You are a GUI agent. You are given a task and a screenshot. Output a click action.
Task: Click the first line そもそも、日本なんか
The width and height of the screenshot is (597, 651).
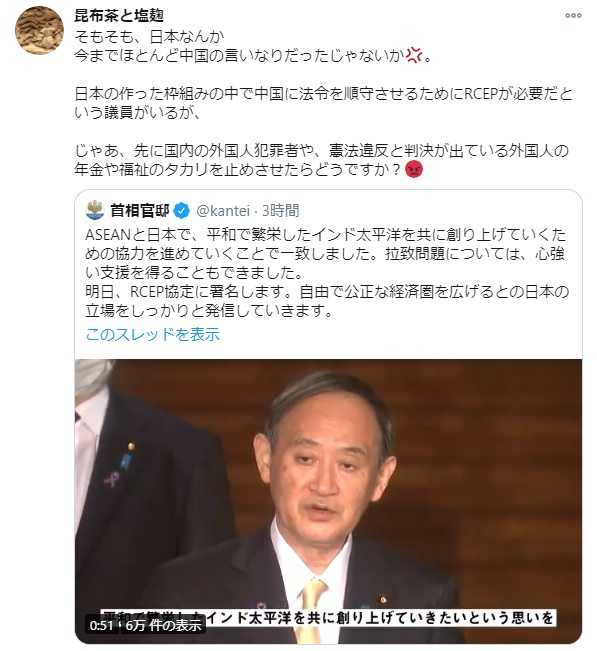click(x=149, y=37)
